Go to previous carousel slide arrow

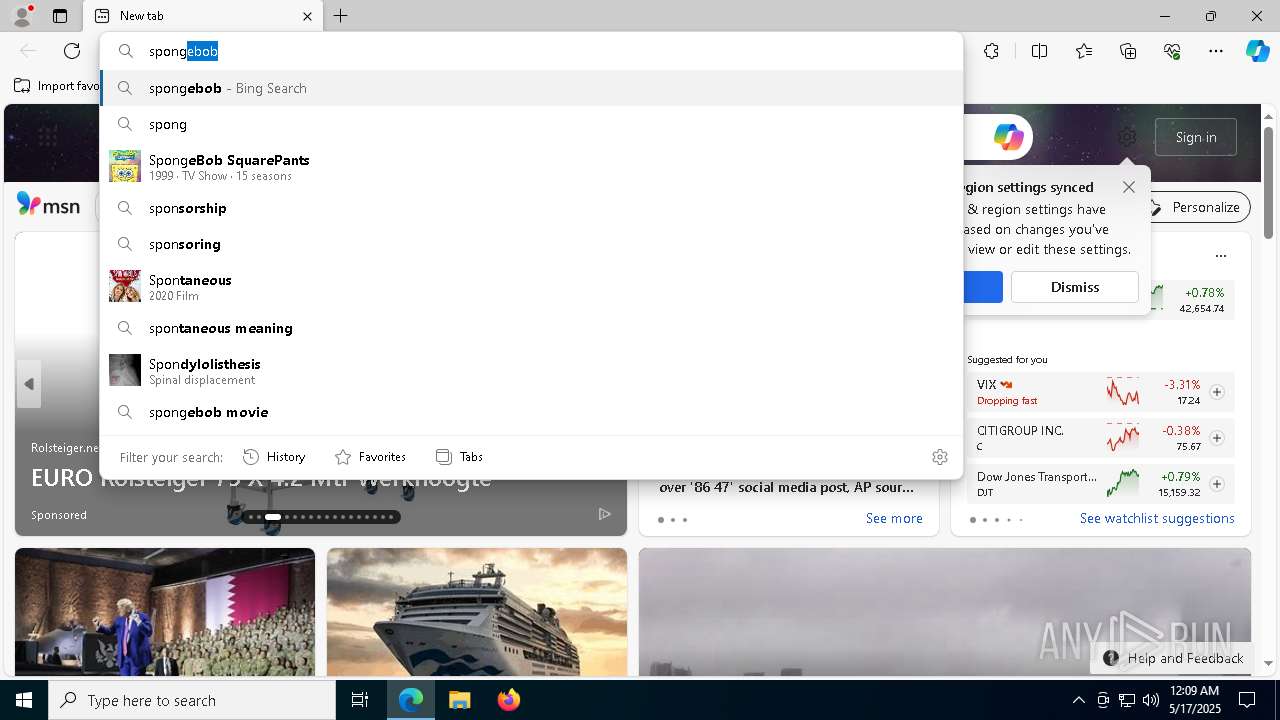click(x=29, y=384)
